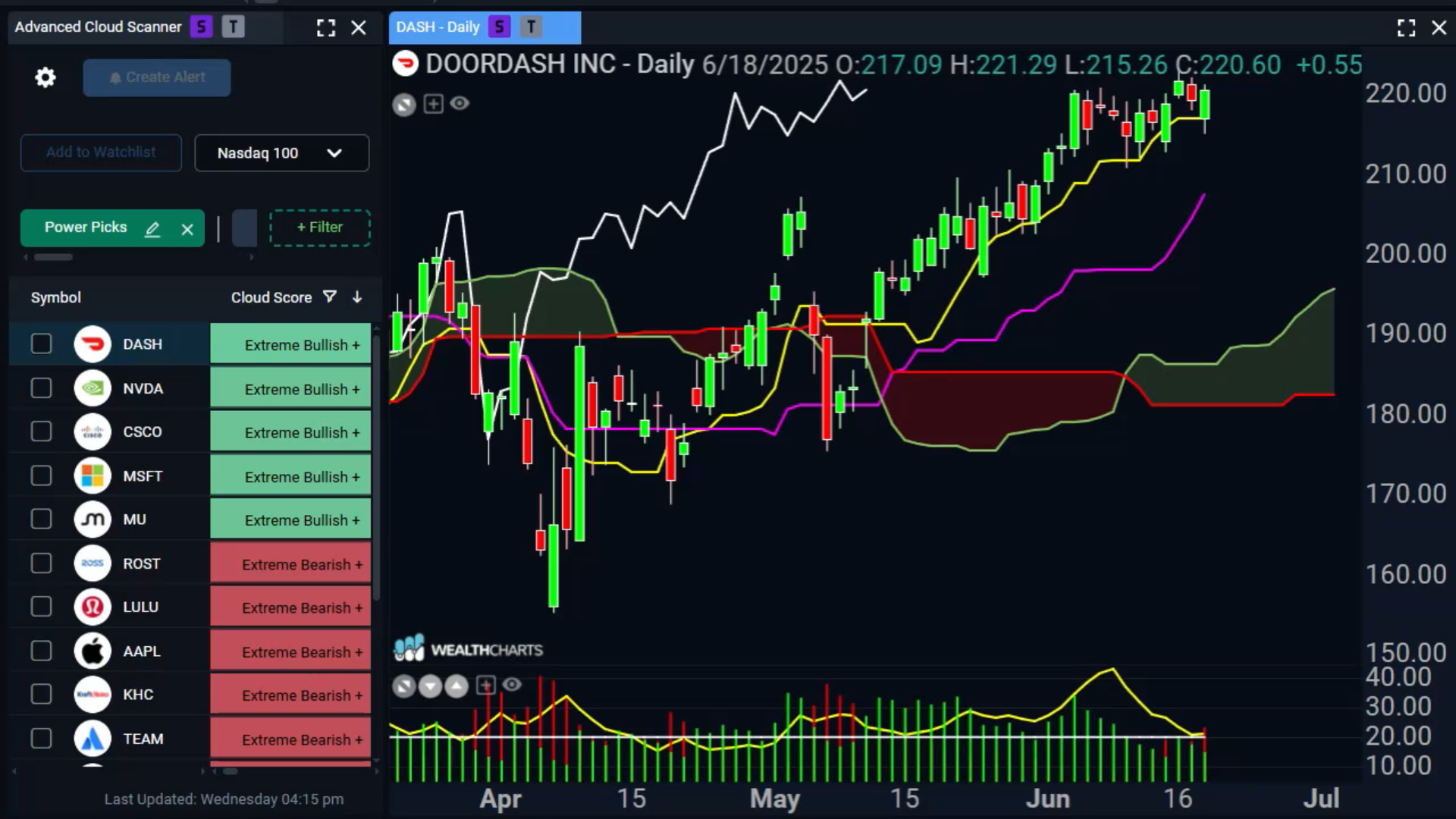Click the scanner list bottom horizontal scrollbar
Viewport: 1456px width, 819px height.
pos(230,771)
